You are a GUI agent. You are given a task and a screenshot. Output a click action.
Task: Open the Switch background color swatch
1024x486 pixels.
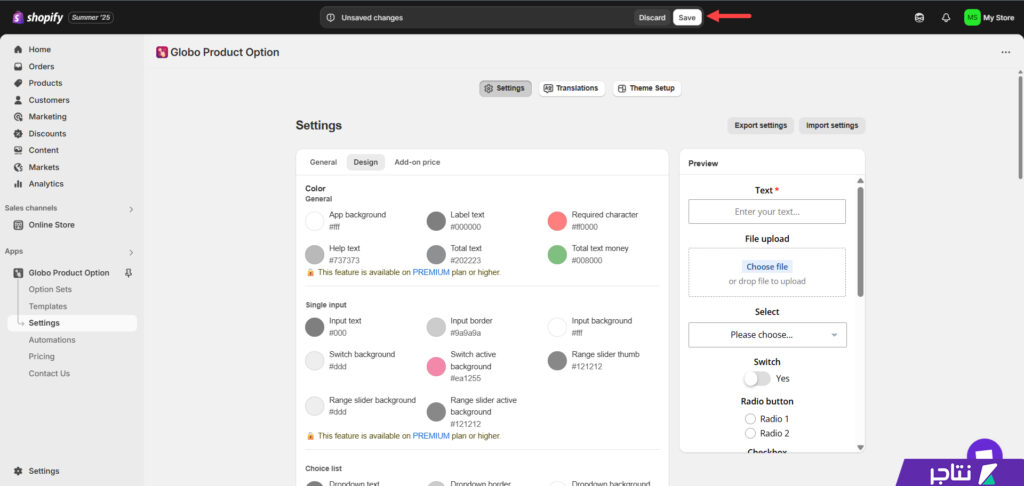[315, 361]
